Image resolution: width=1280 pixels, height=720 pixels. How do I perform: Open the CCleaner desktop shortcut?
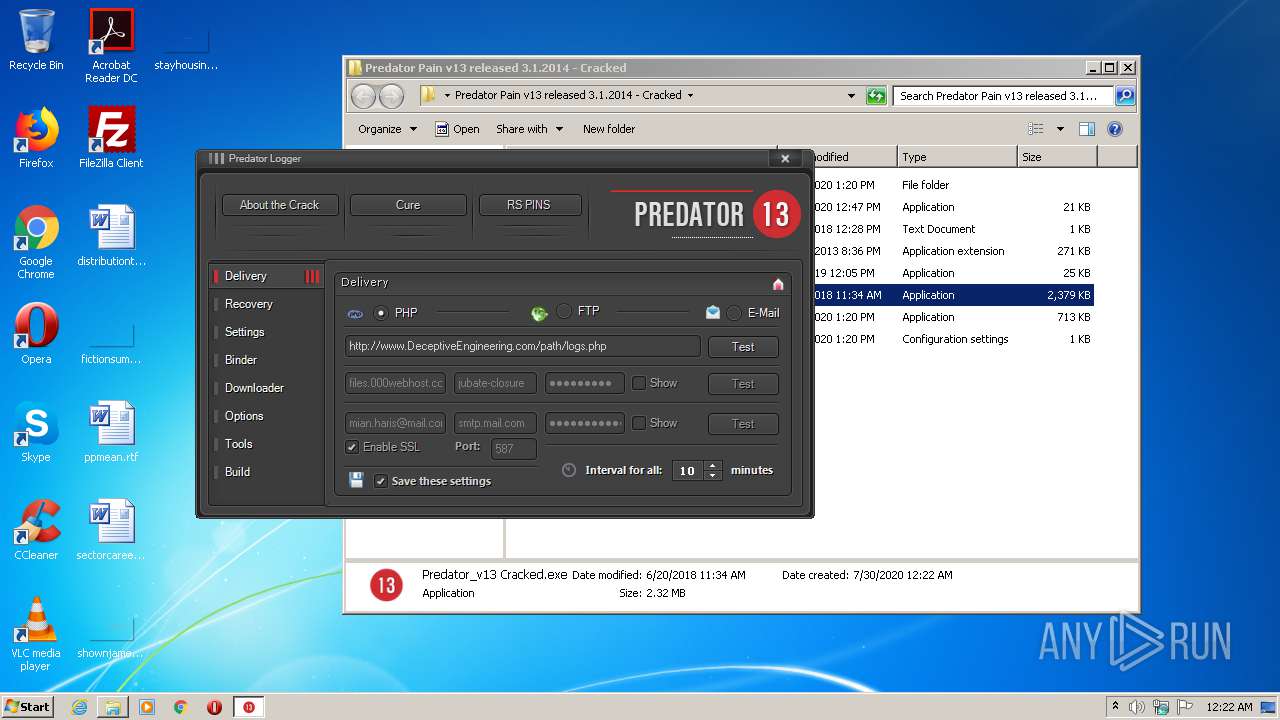(x=36, y=530)
